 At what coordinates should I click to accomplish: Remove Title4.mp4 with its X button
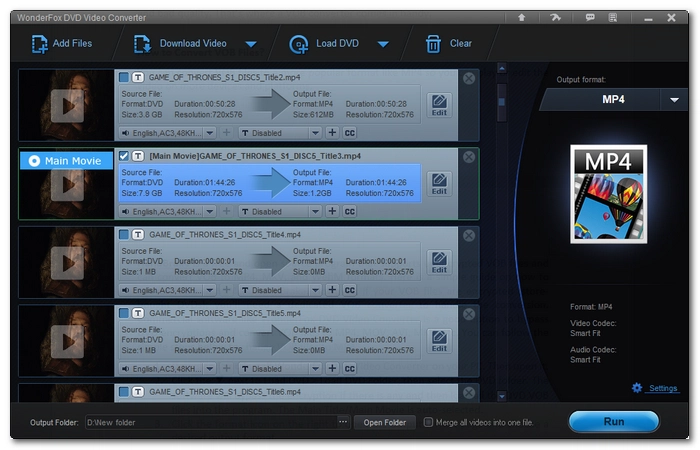coord(469,236)
